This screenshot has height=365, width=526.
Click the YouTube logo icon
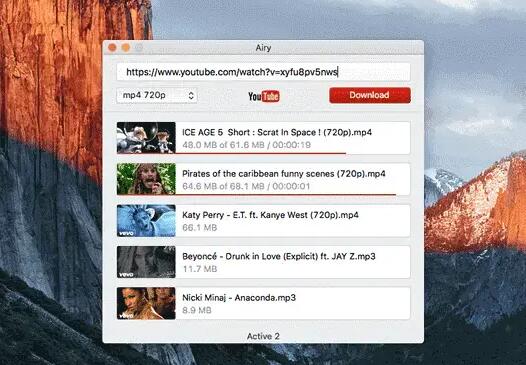pyautogui.click(x=264, y=96)
